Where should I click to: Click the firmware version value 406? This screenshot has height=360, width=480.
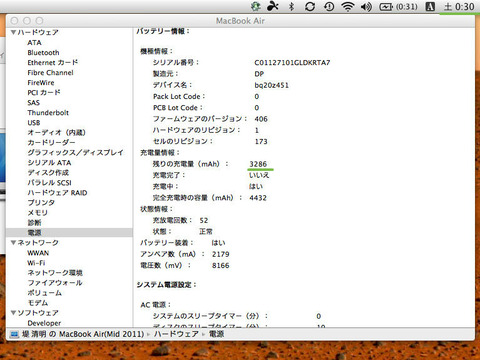click(261, 119)
